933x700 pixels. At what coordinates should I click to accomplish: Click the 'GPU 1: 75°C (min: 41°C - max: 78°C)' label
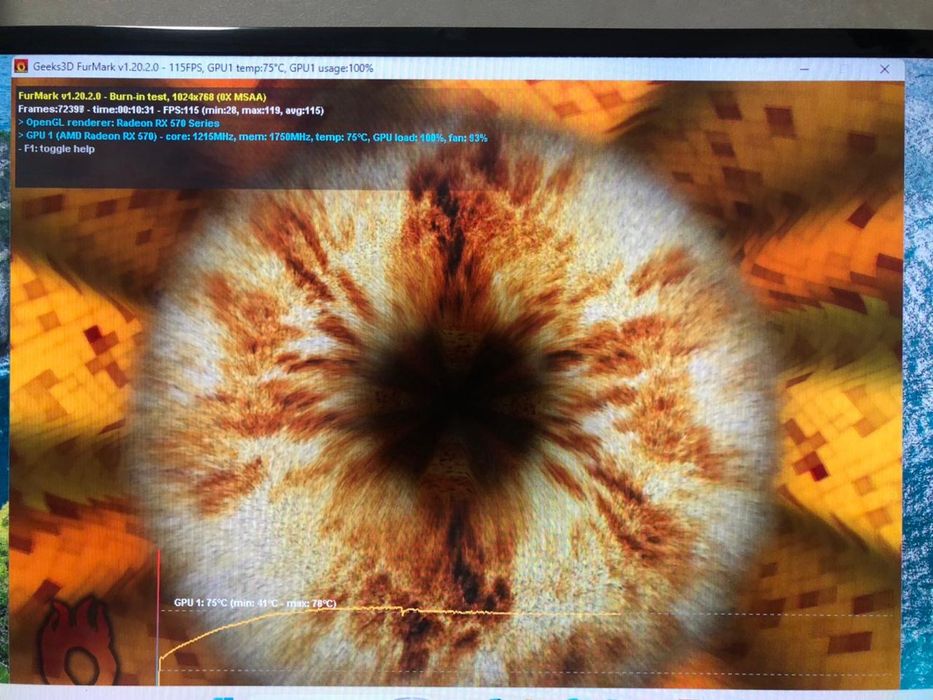[x=255, y=603]
